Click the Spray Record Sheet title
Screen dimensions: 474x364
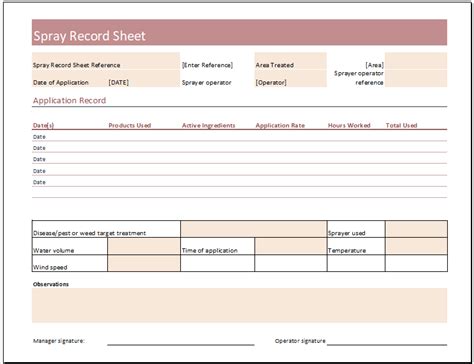[x=89, y=36]
